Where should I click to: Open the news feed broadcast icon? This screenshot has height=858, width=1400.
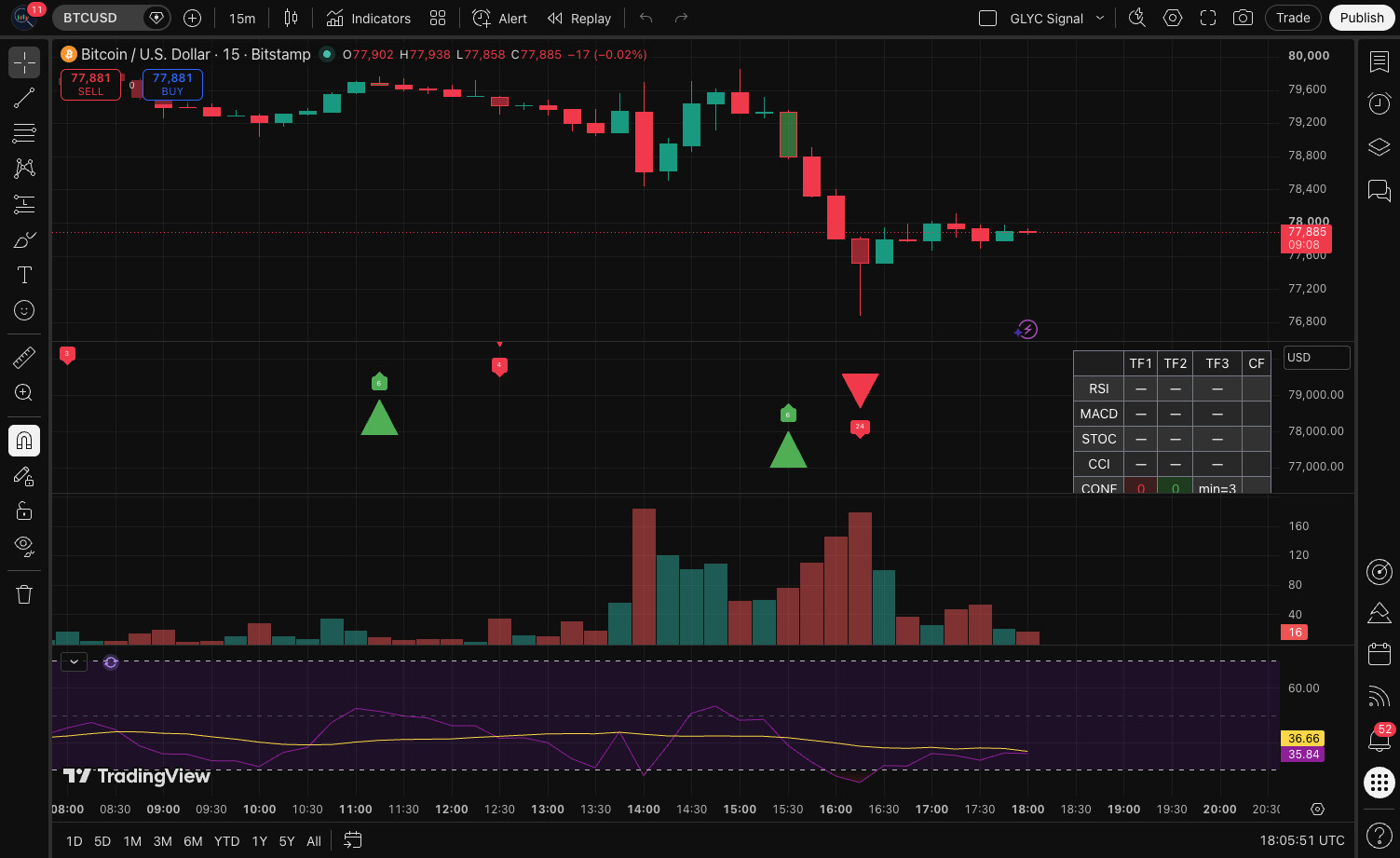pyautogui.click(x=1380, y=696)
